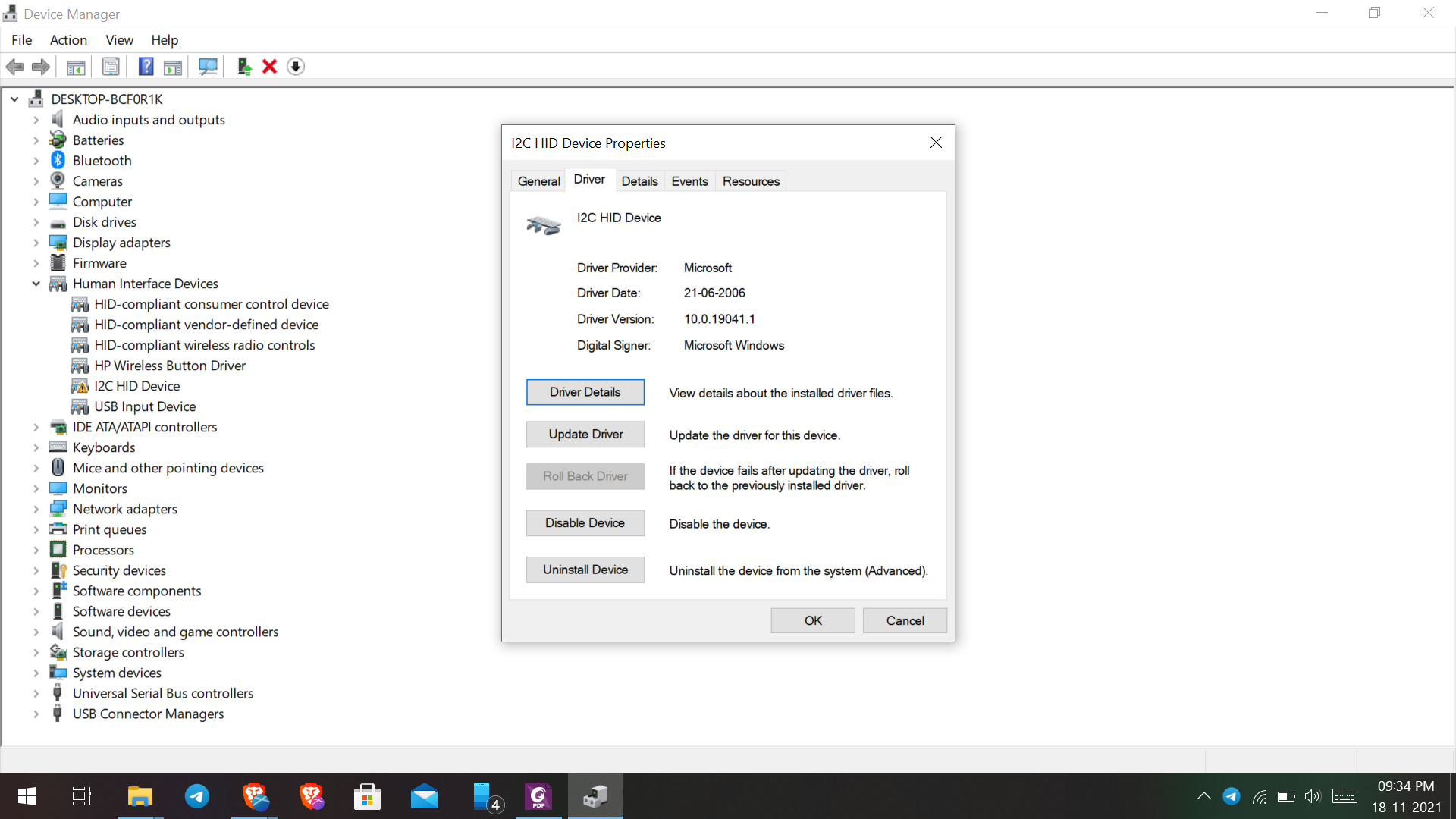Click Cancel in the properties dialog
Viewport: 1456px width, 819px height.
coord(905,620)
